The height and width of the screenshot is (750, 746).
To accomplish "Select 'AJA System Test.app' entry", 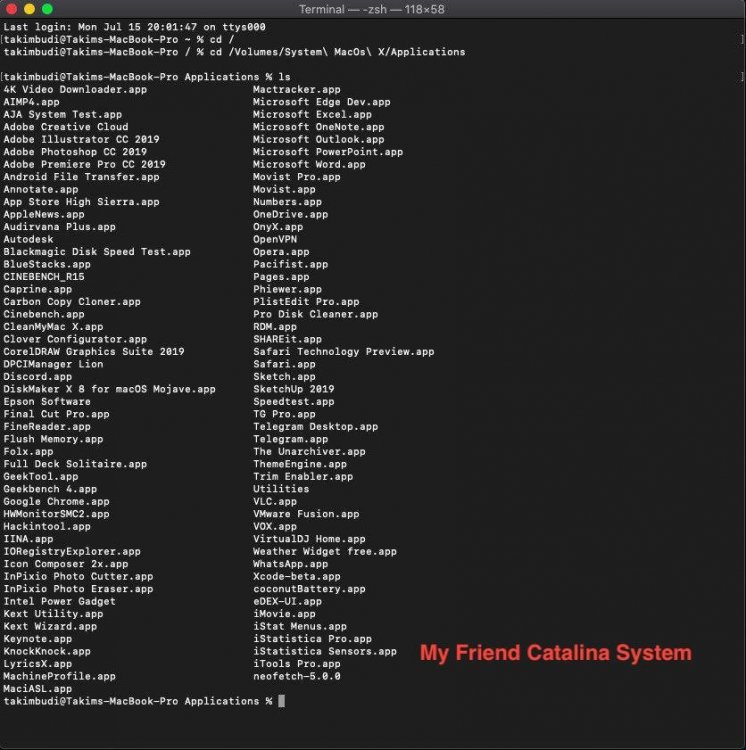I will (63, 114).
